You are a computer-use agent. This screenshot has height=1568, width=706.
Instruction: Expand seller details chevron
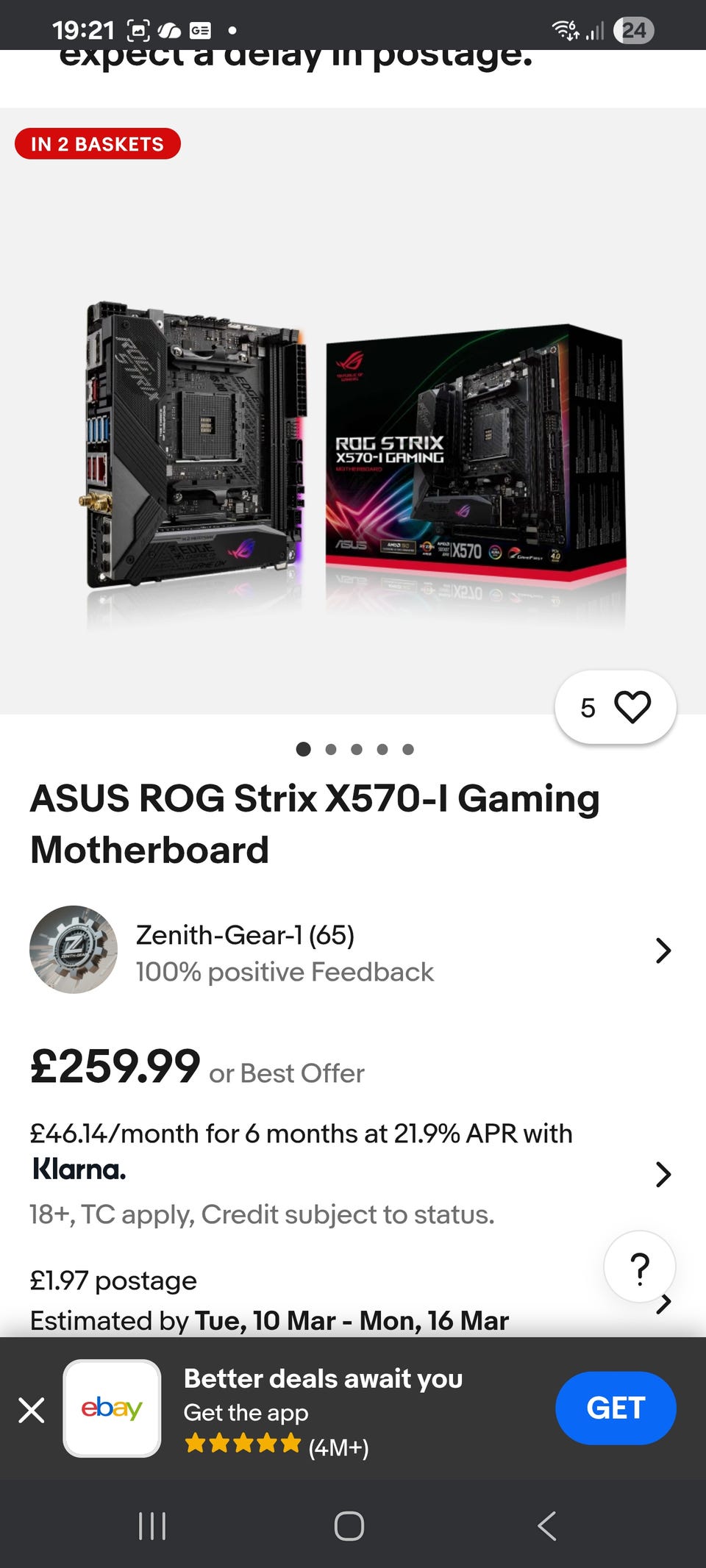[663, 951]
